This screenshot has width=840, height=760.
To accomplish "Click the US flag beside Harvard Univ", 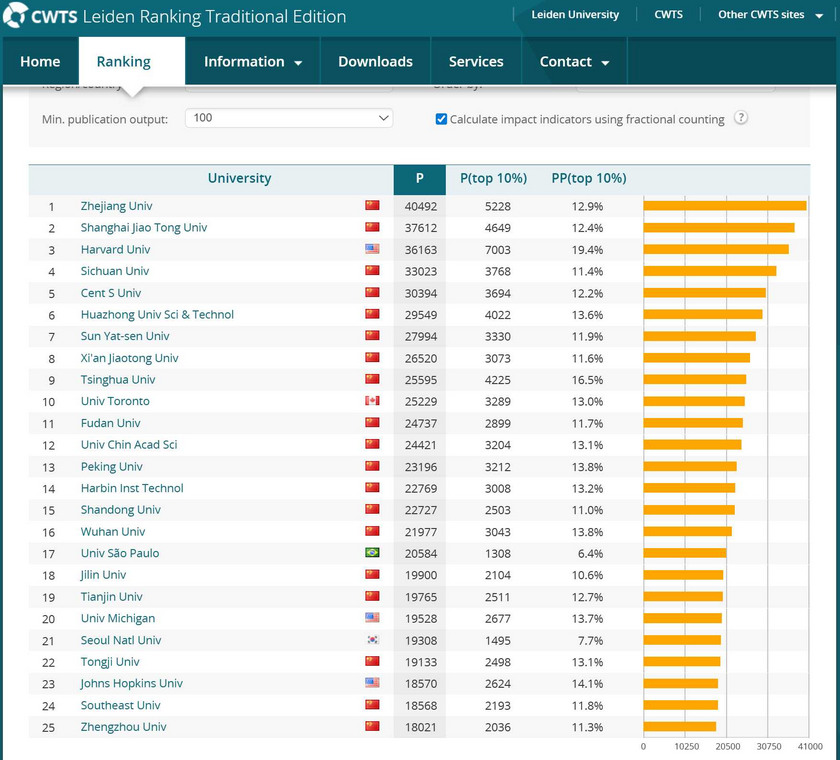I will click(372, 249).
